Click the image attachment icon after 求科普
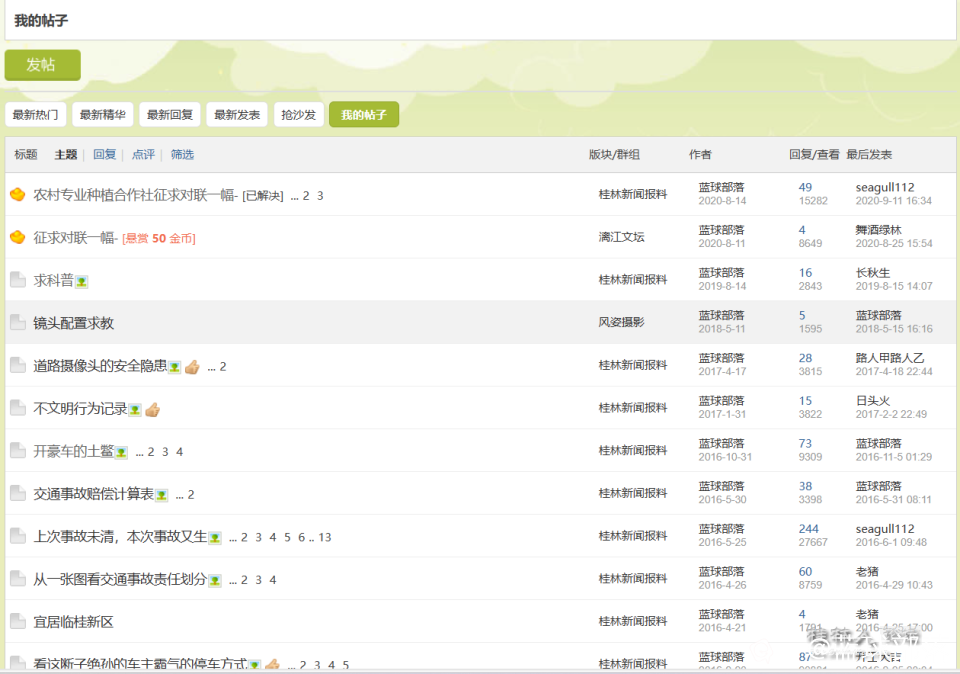 (82, 282)
